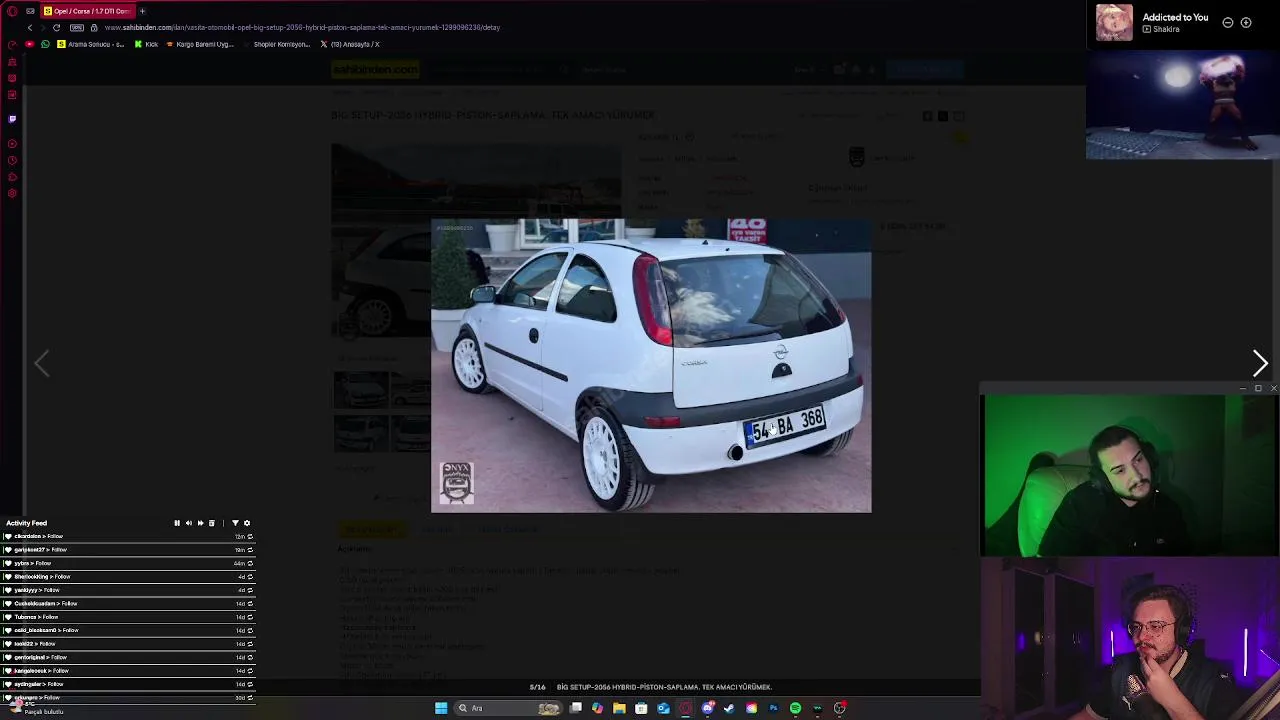Open the YouTube bookmark

point(29,44)
